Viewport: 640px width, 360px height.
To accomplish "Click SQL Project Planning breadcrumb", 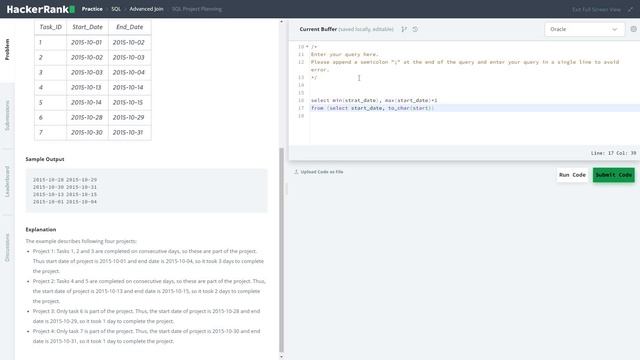I will [x=197, y=9].
